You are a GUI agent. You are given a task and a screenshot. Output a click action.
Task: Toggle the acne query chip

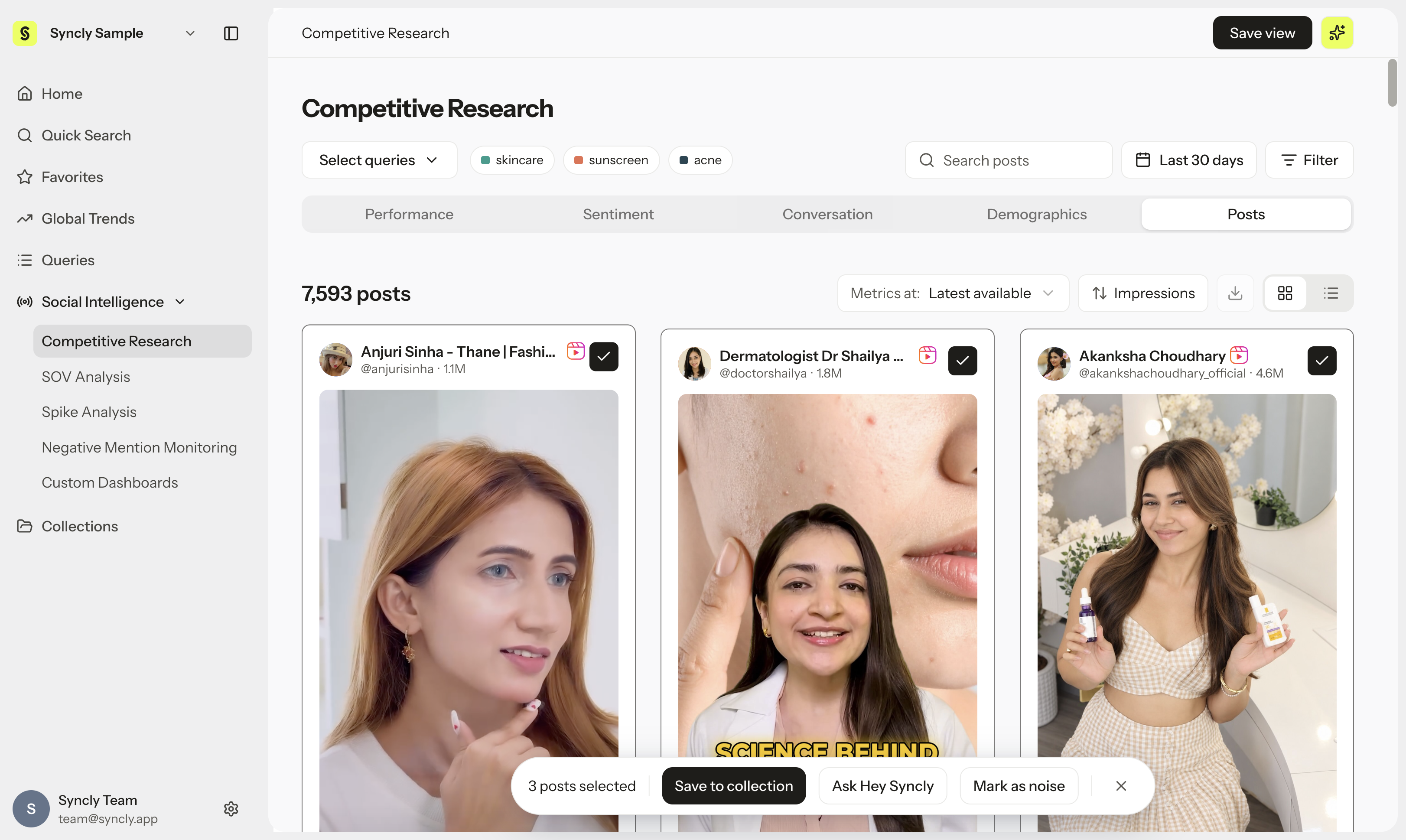[700, 160]
